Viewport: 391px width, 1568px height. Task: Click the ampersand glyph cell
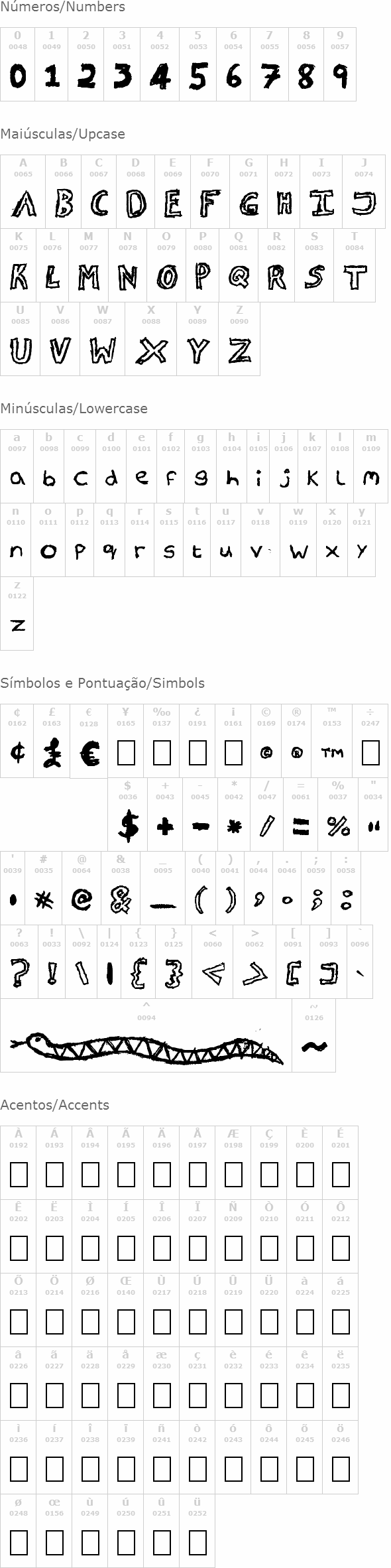coord(121,888)
